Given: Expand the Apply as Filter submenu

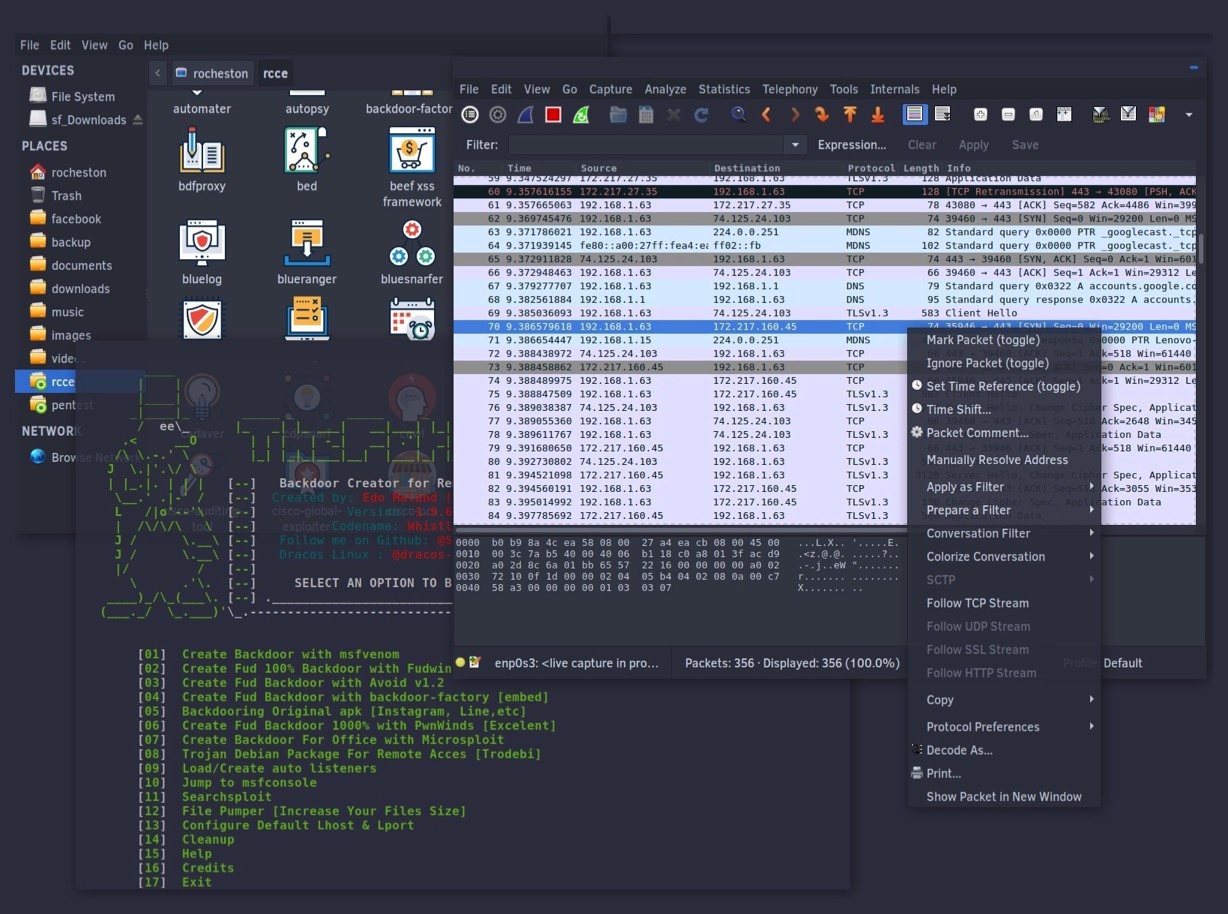Looking at the screenshot, I should tap(1004, 487).
